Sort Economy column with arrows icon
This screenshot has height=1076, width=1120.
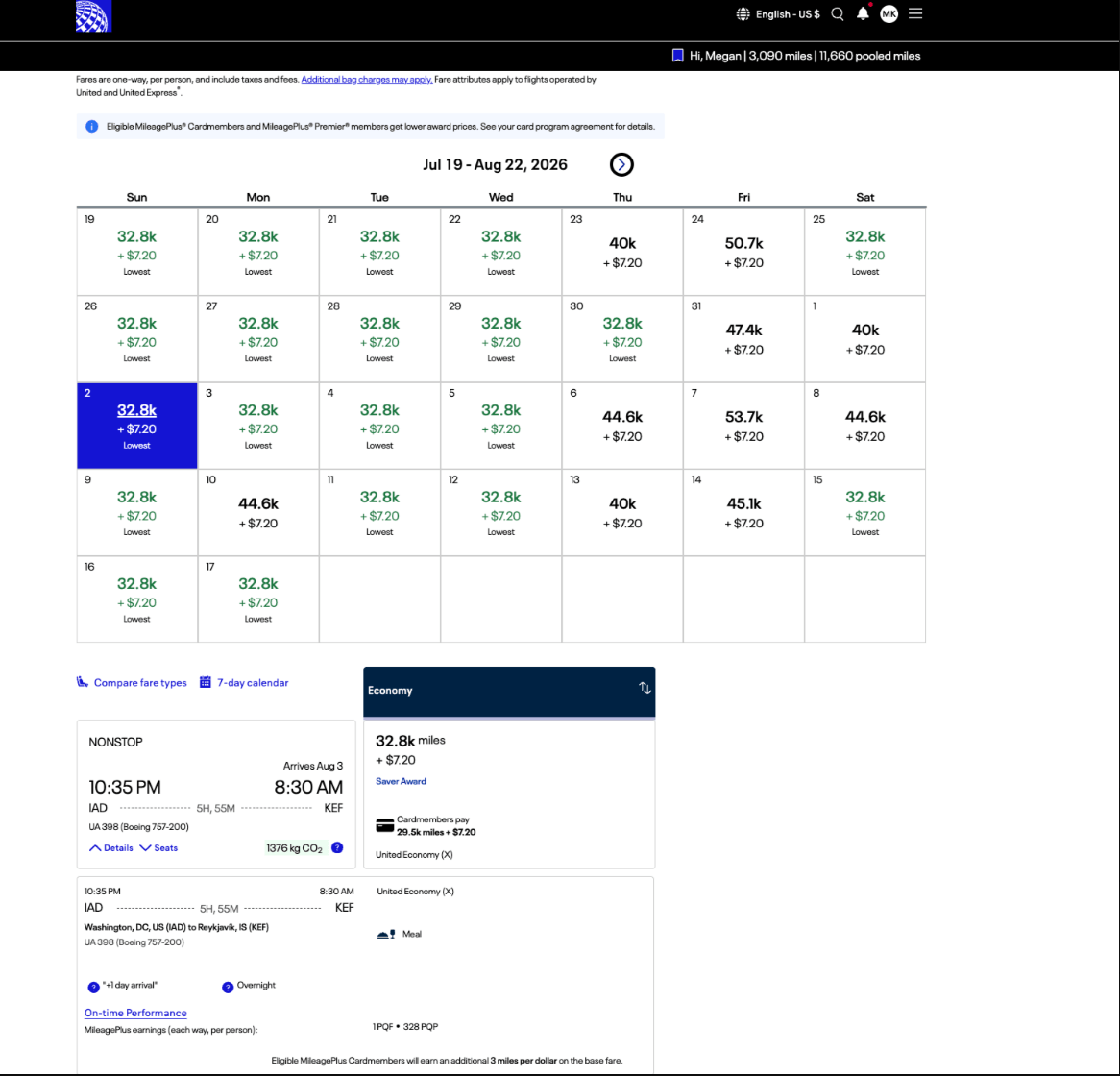tap(645, 688)
